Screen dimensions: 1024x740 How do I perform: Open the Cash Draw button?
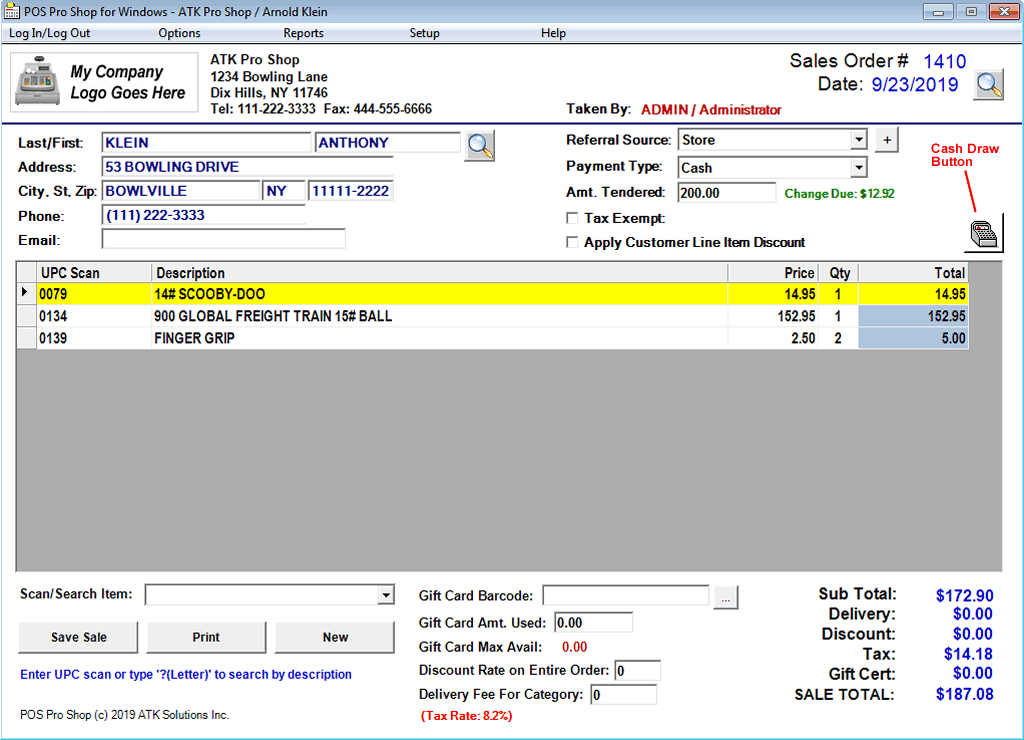pyautogui.click(x=983, y=232)
